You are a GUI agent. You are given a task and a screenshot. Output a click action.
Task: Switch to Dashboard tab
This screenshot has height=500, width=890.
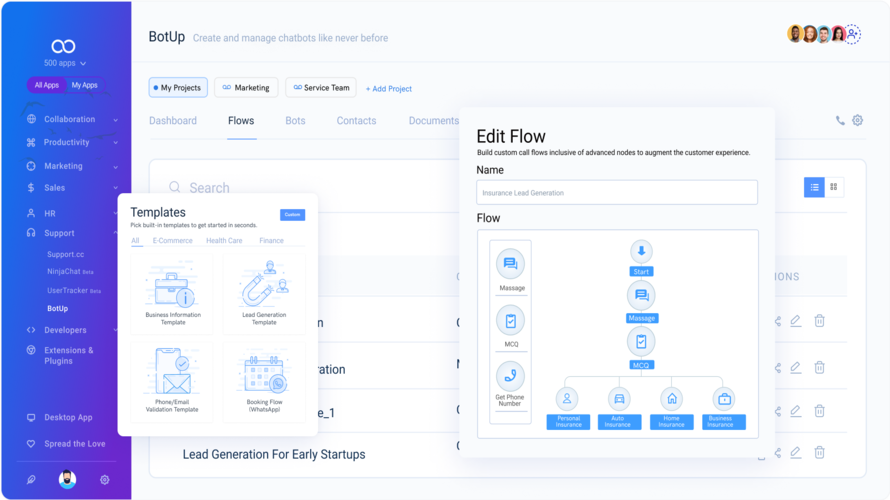173,121
